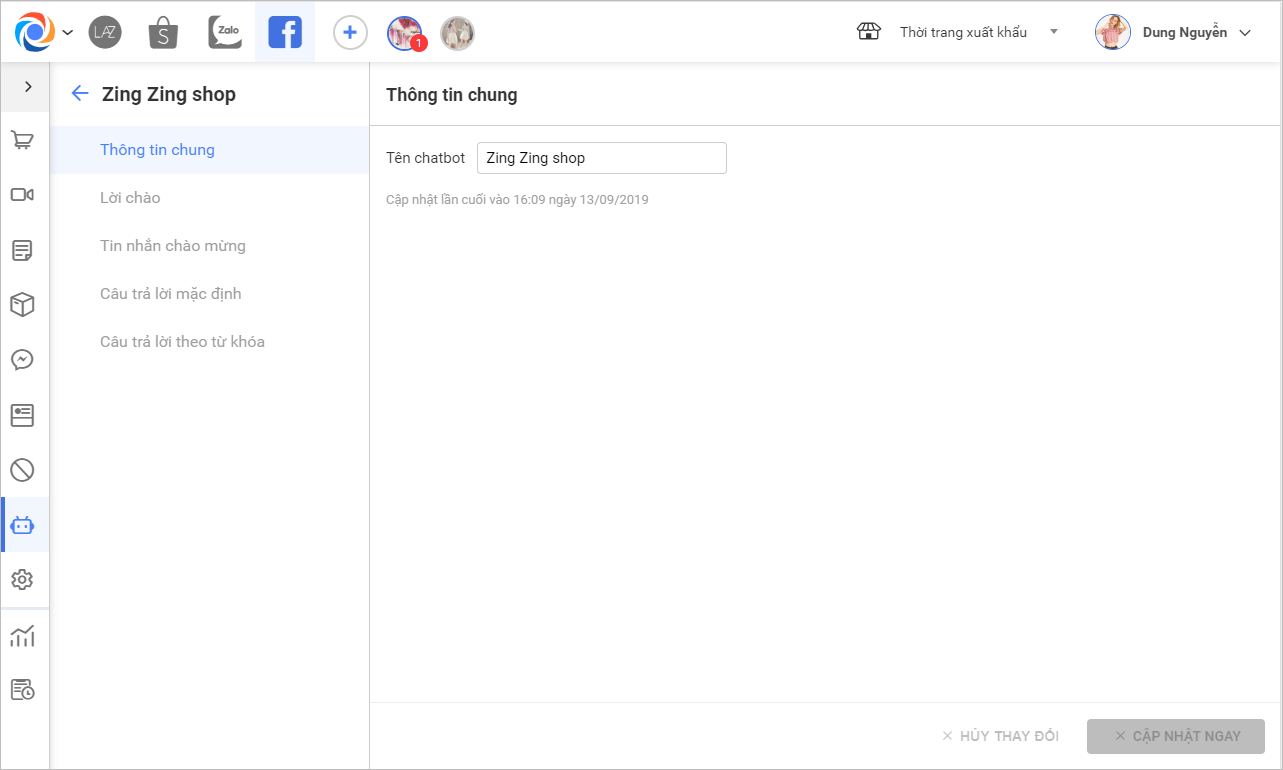
Task: Open the chatbot robot sidebar icon
Action: point(23,525)
